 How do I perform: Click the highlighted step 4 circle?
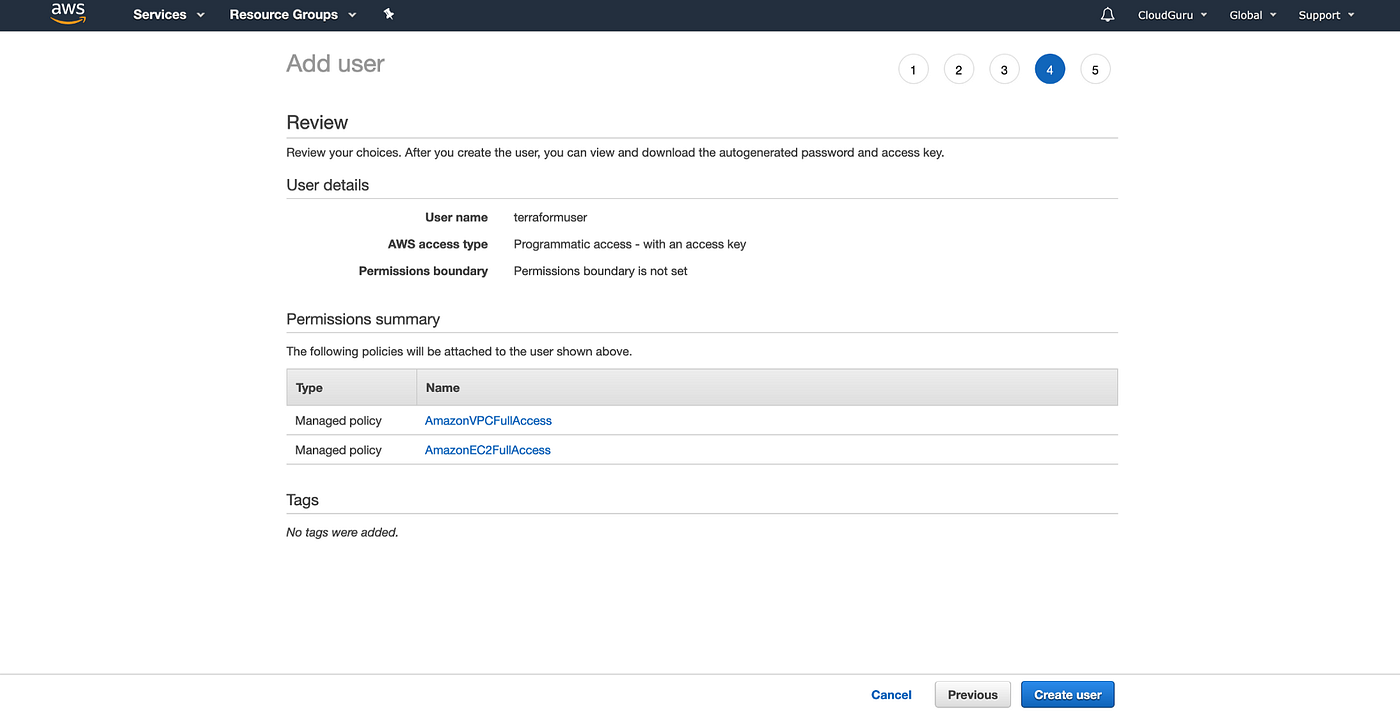click(x=1050, y=69)
